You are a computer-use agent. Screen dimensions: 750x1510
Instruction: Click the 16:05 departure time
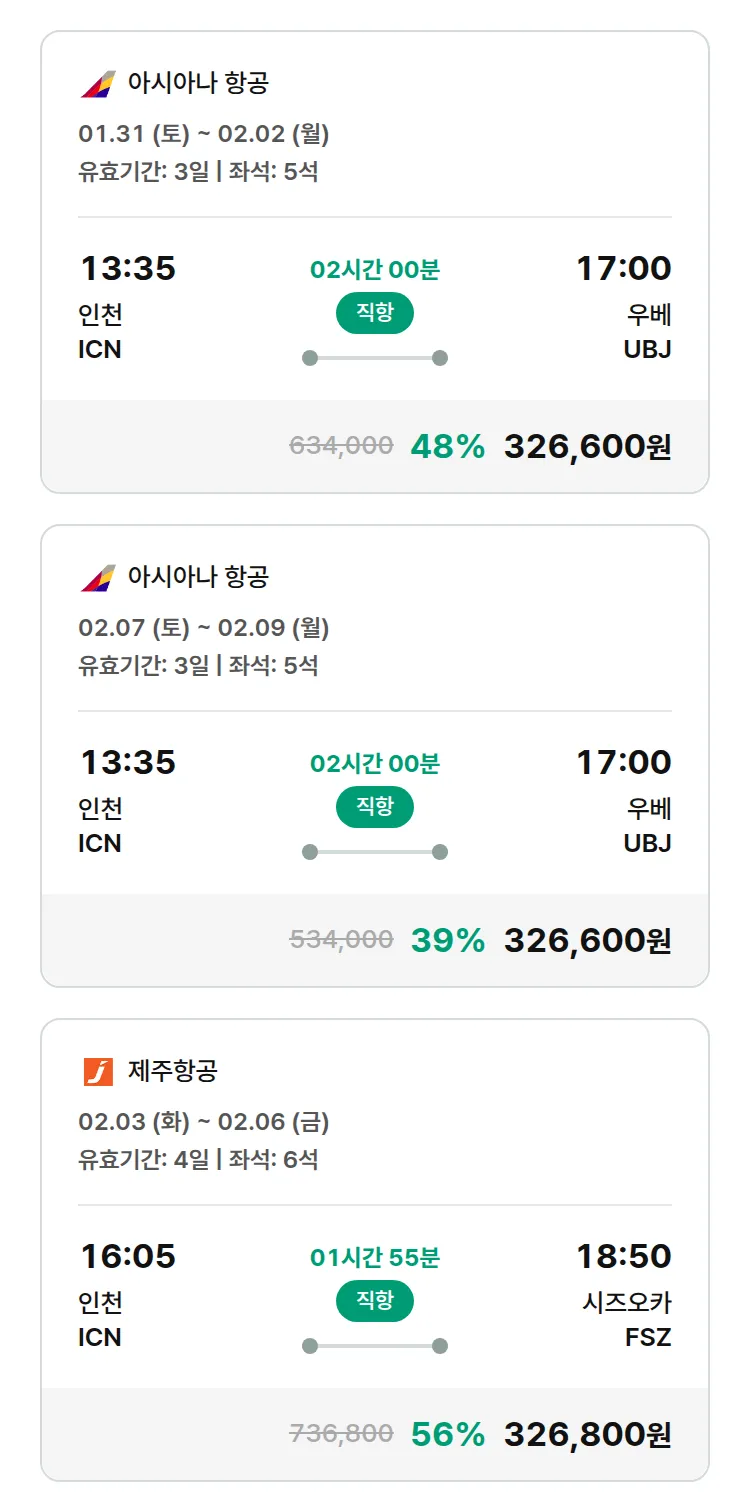click(x=127, y=1256)
